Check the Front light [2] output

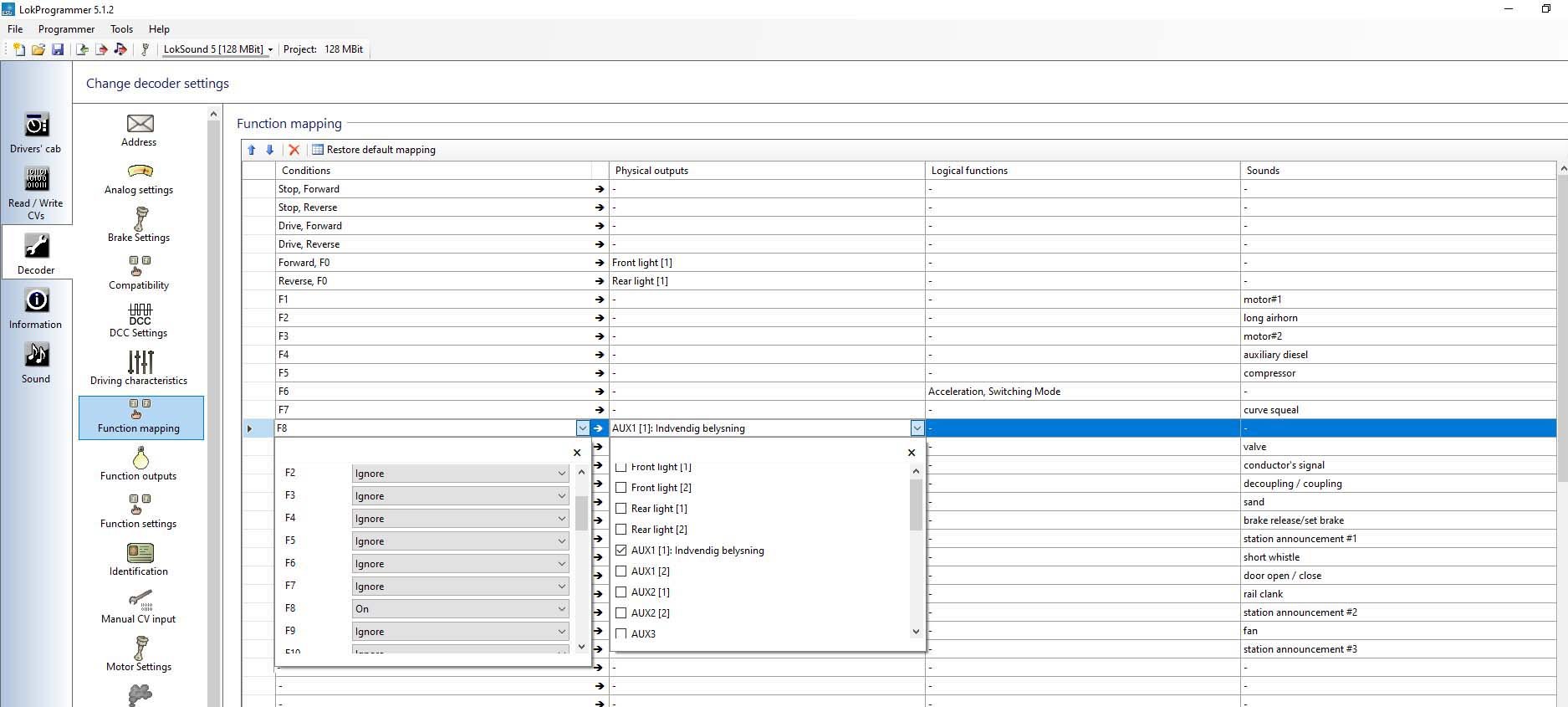[621, 488]
